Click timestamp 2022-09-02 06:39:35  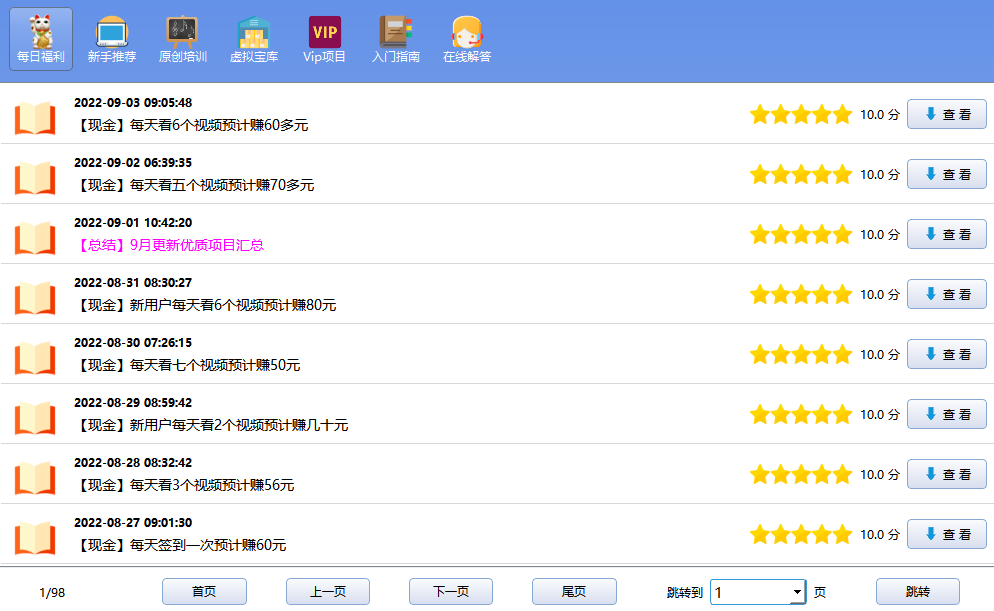click(133, 163)
